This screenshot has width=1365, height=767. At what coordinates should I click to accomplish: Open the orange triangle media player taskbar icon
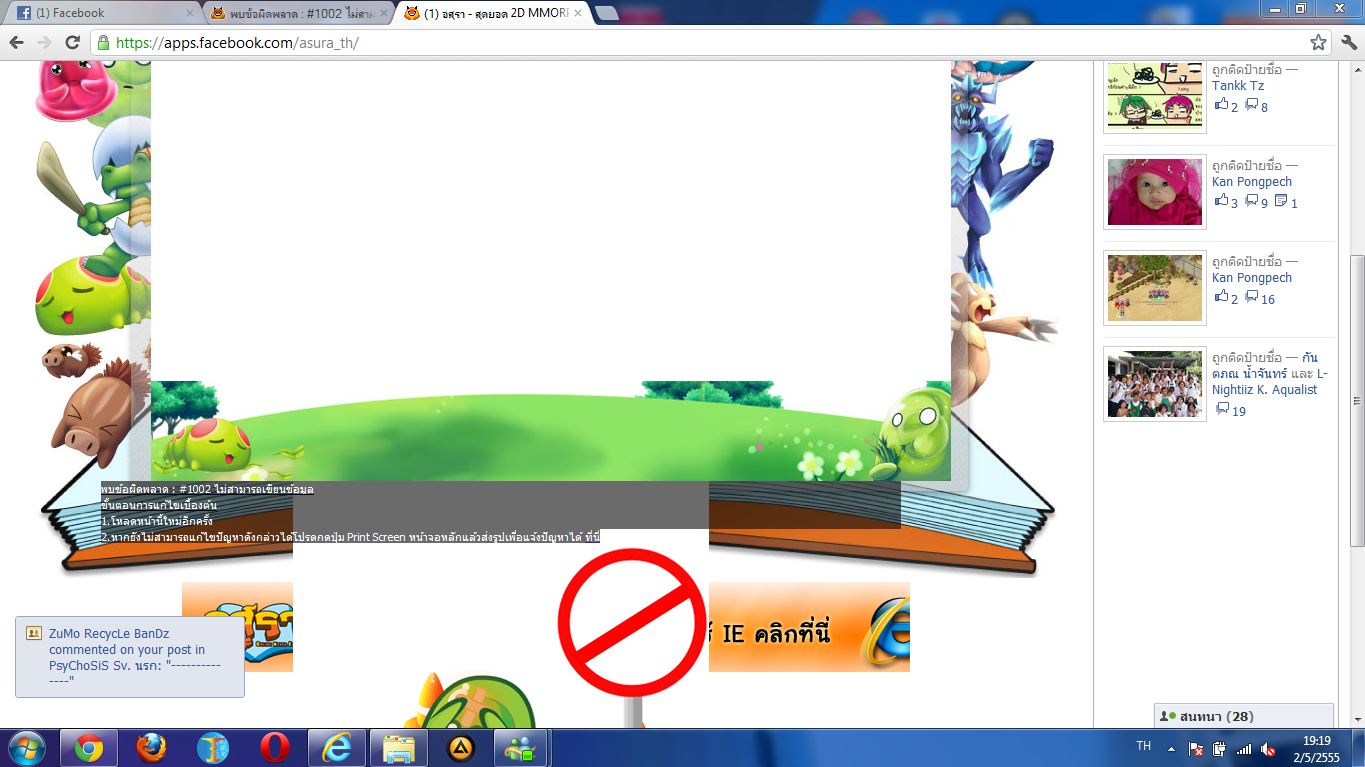point(461,748)
